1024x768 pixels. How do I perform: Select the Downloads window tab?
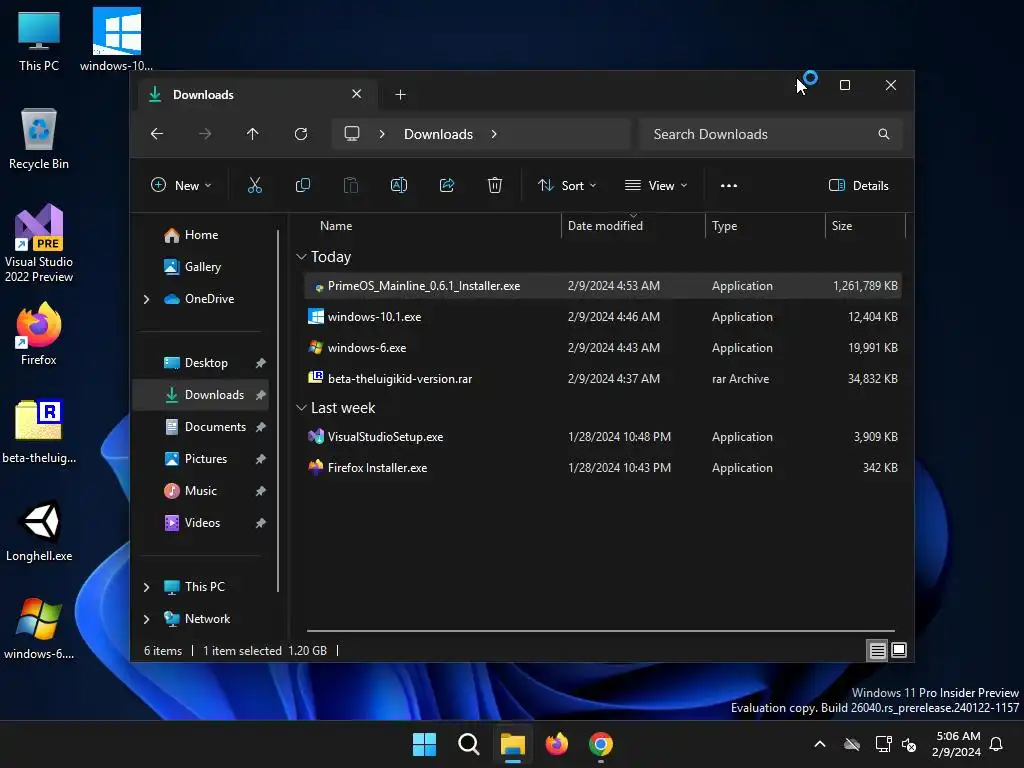(x=257, y=95)
